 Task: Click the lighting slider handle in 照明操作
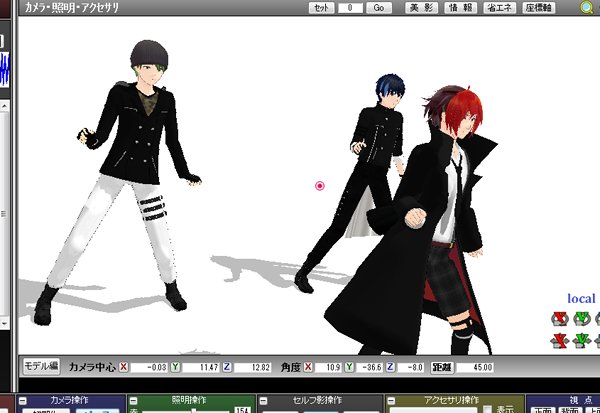(x=194, y=411)
